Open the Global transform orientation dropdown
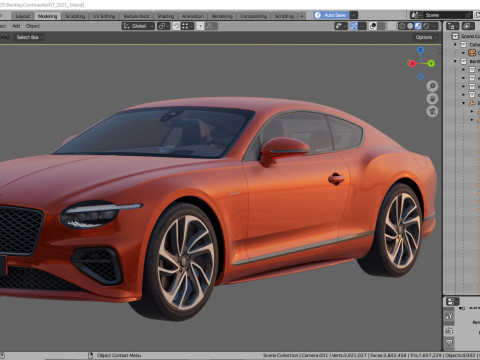This screenshot has width=480, height=360. pyautogui.click(x=138, y=26)
